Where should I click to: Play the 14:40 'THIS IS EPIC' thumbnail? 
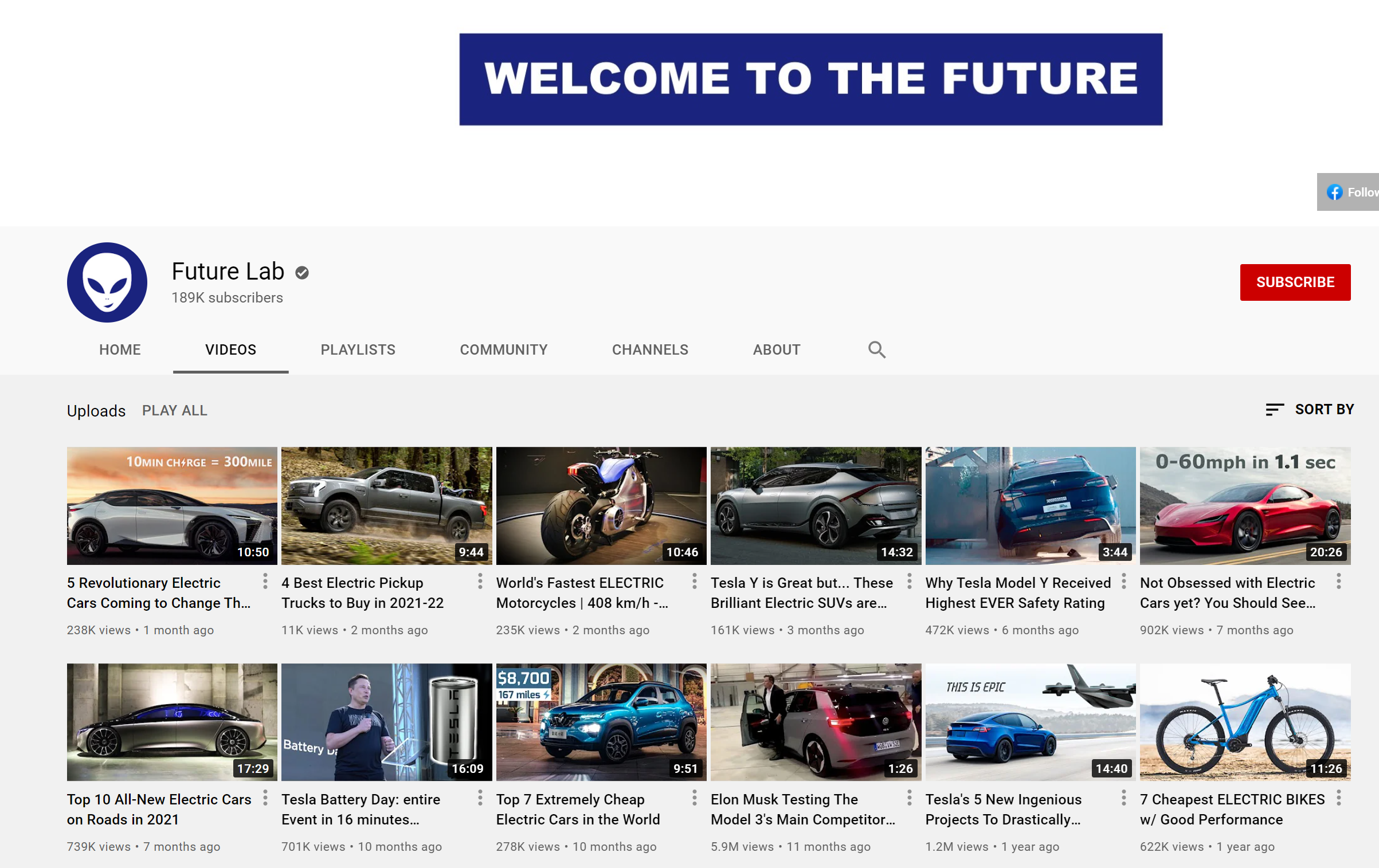pyautogui.click(x=1031, y=722)
